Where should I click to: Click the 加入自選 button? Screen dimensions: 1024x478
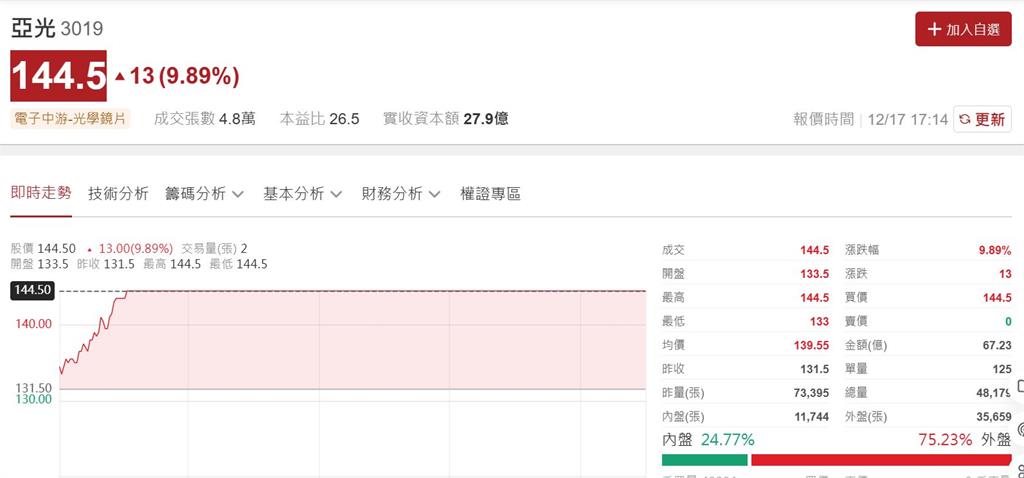pos(963,29)
